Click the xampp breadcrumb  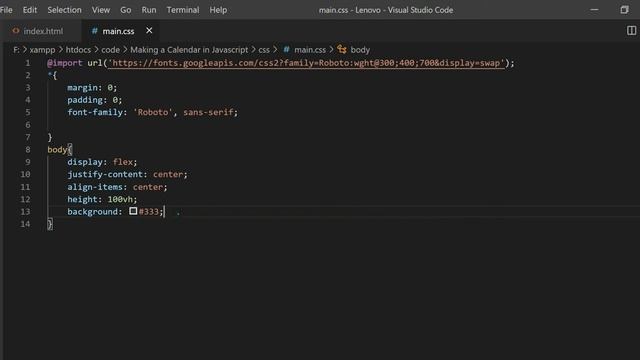click(42, 50)
